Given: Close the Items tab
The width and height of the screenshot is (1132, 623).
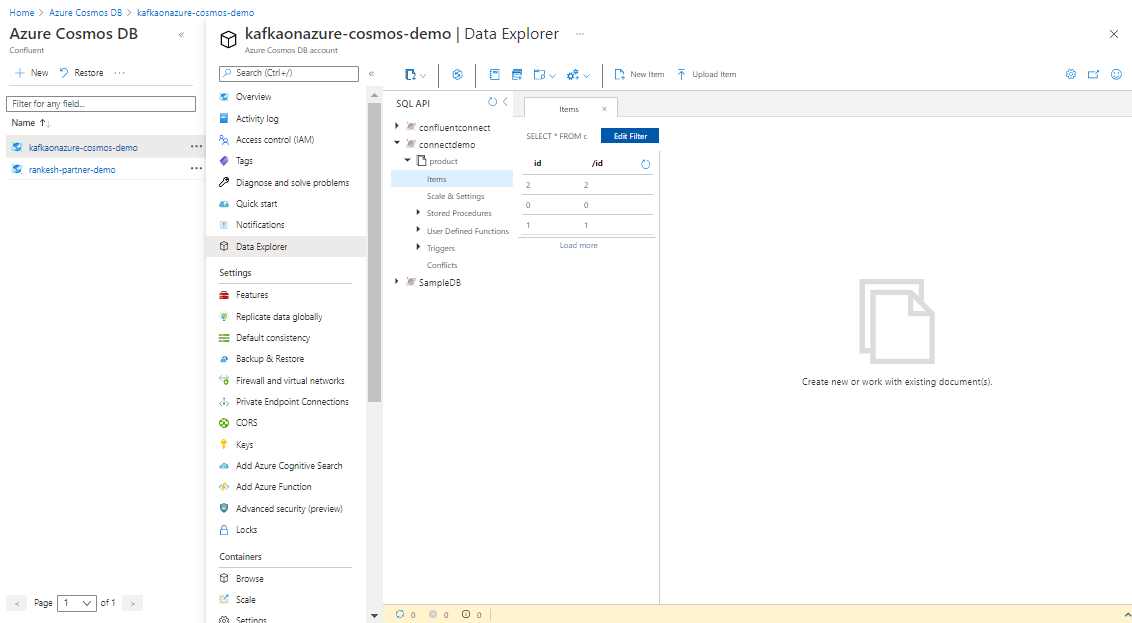Looking at the screenshot, I should 604,109.
